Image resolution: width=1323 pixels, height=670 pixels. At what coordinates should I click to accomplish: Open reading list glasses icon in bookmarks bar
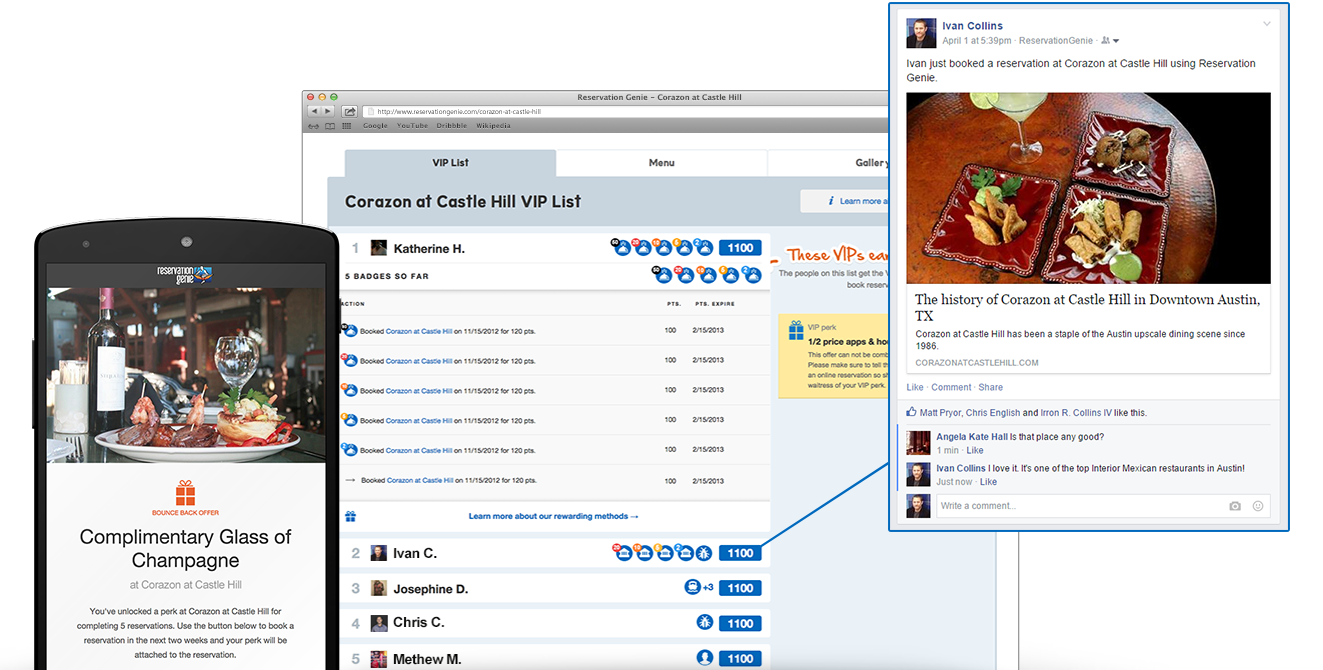click(x=314, y=126)
